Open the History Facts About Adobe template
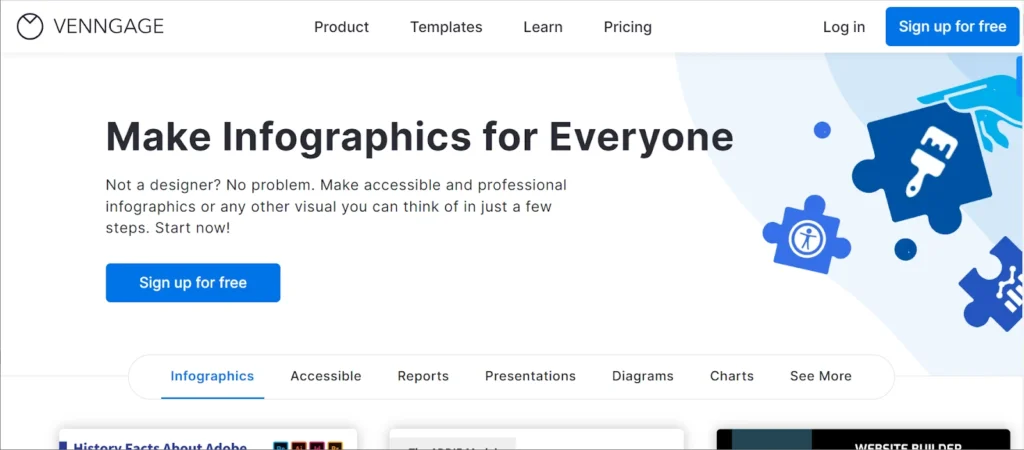Image resolution: width=1024 pixels, height=450 pixels. tap(208, 440)
